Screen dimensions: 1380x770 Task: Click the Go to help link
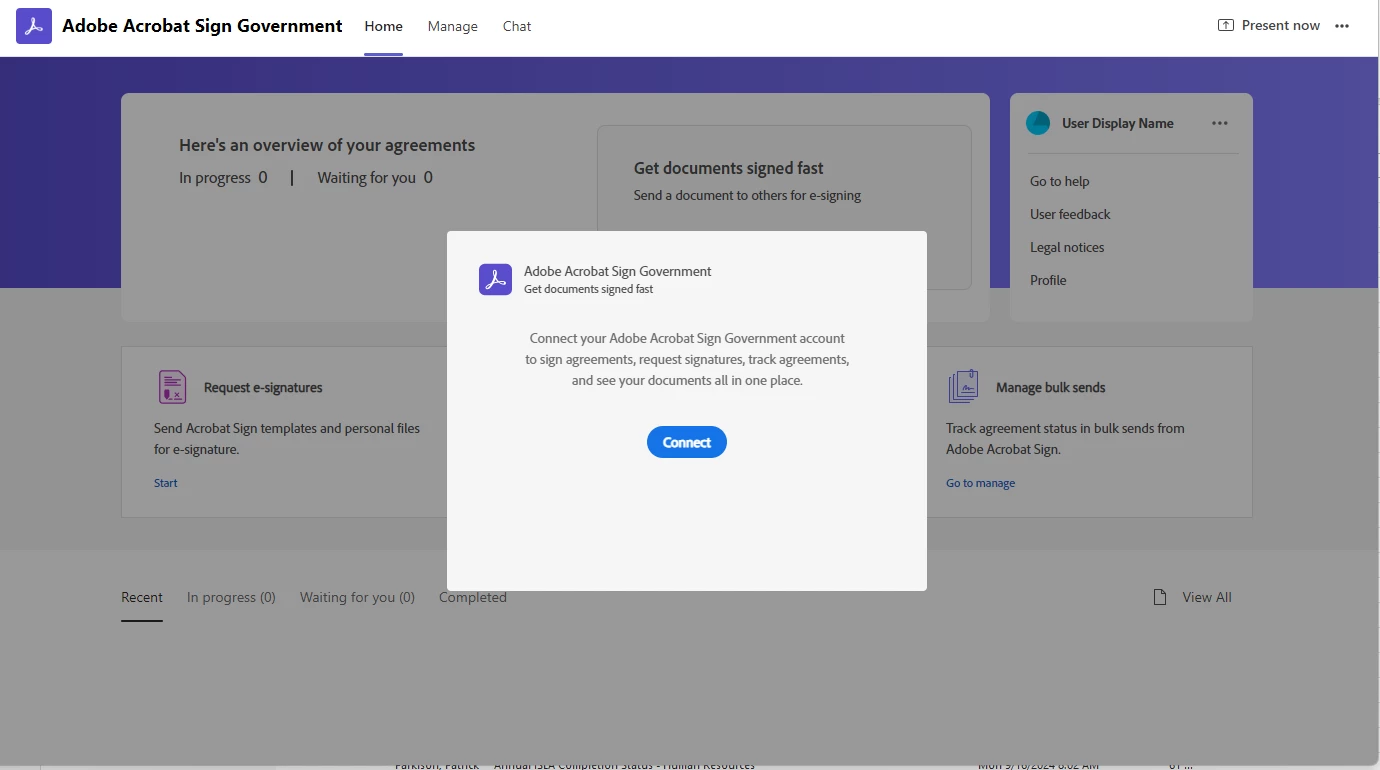point(1060,181)
